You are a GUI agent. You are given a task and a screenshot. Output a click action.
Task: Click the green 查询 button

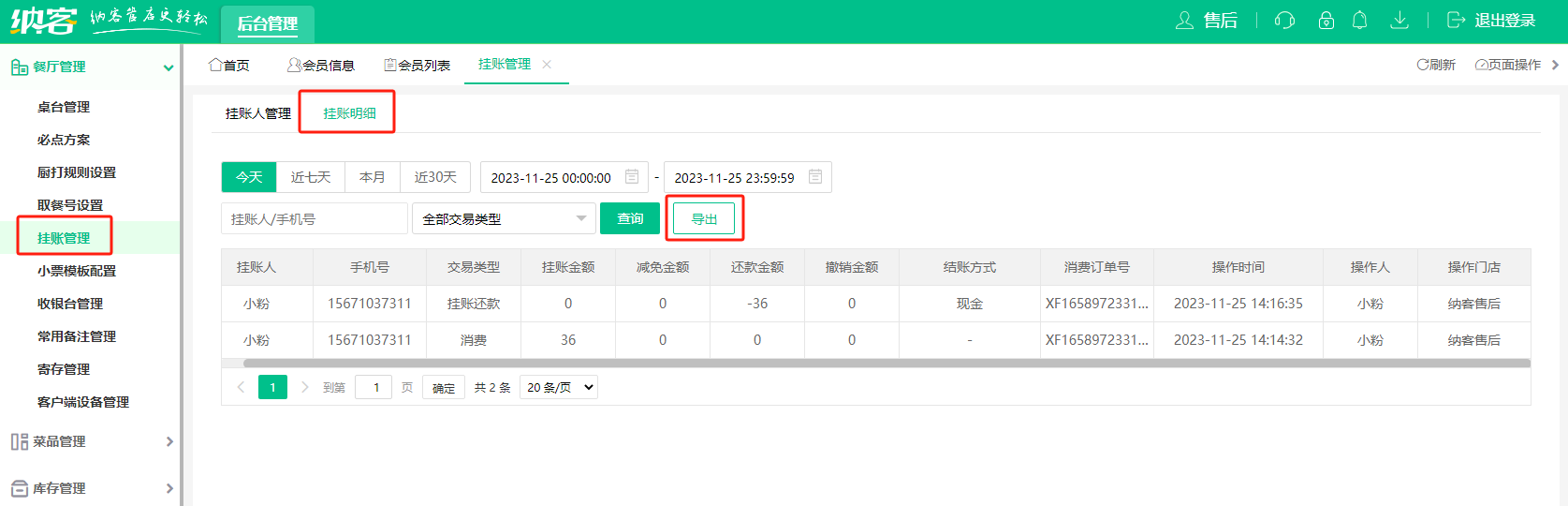point(630,219)
